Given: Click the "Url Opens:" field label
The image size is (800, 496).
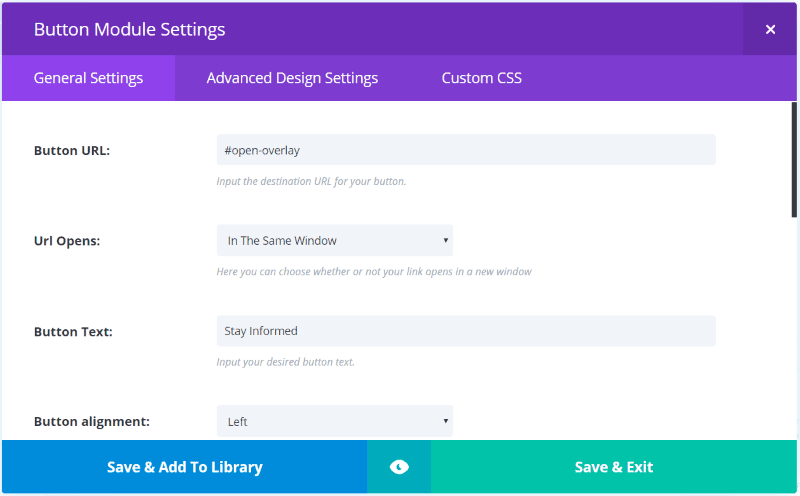Looking at the screenshot, I should [69, 241].
